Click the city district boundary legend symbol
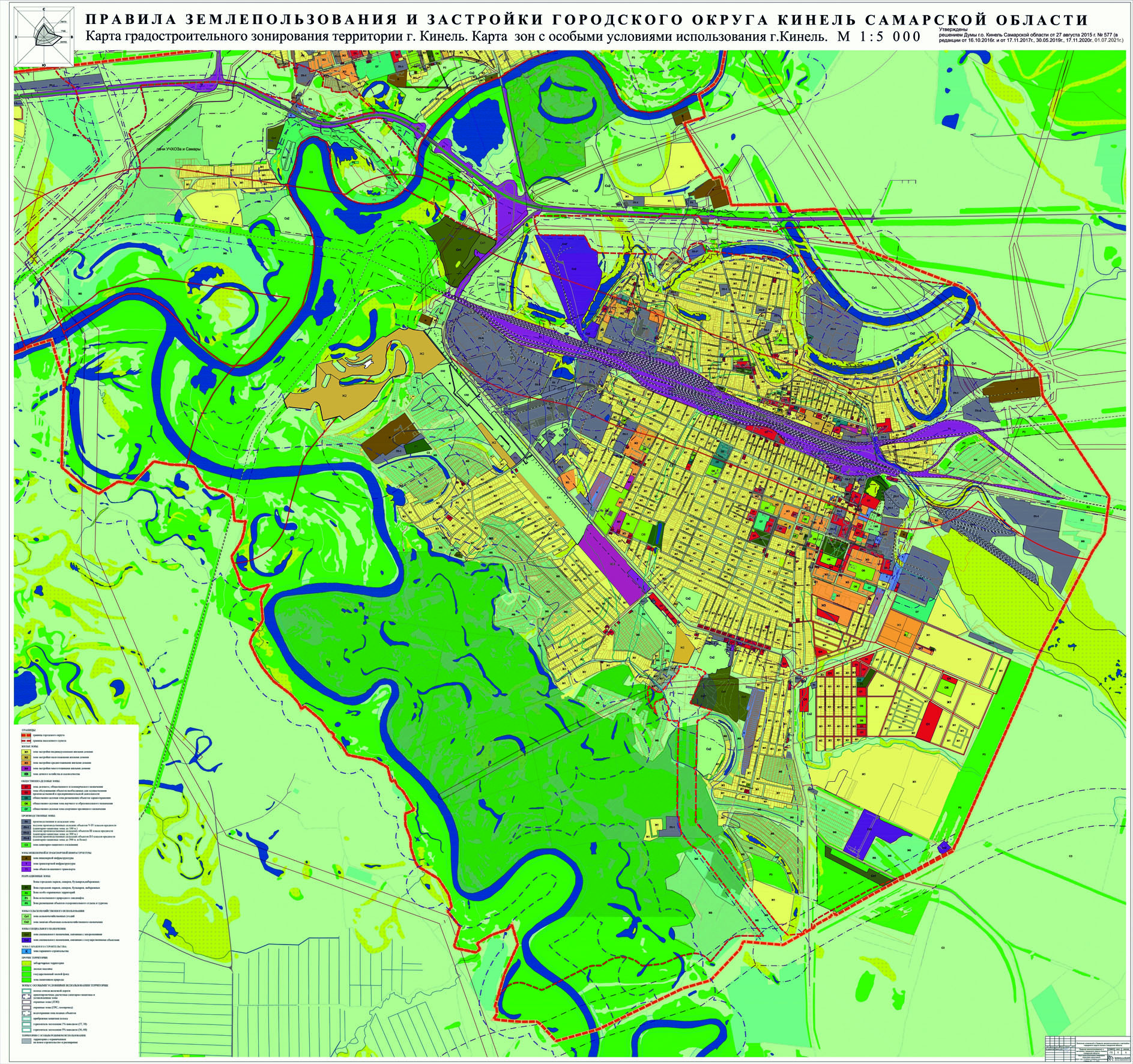Viewport: 1133px width, 1064px height. tap(26, 736)
